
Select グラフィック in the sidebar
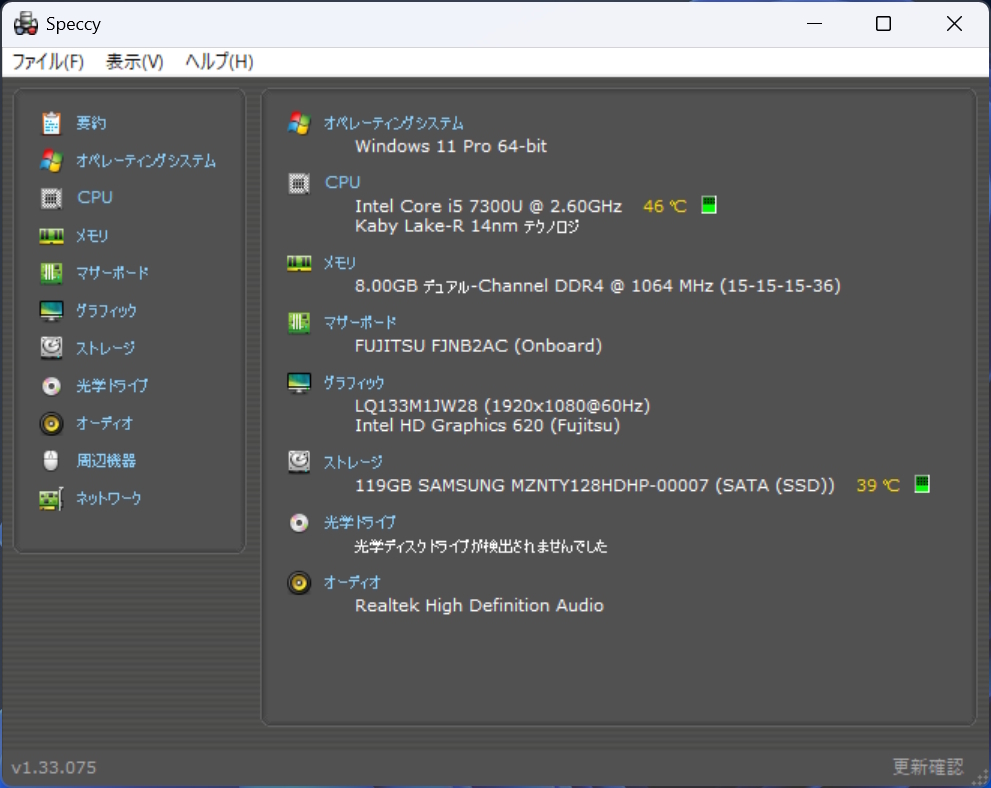(x=106, y=311)
